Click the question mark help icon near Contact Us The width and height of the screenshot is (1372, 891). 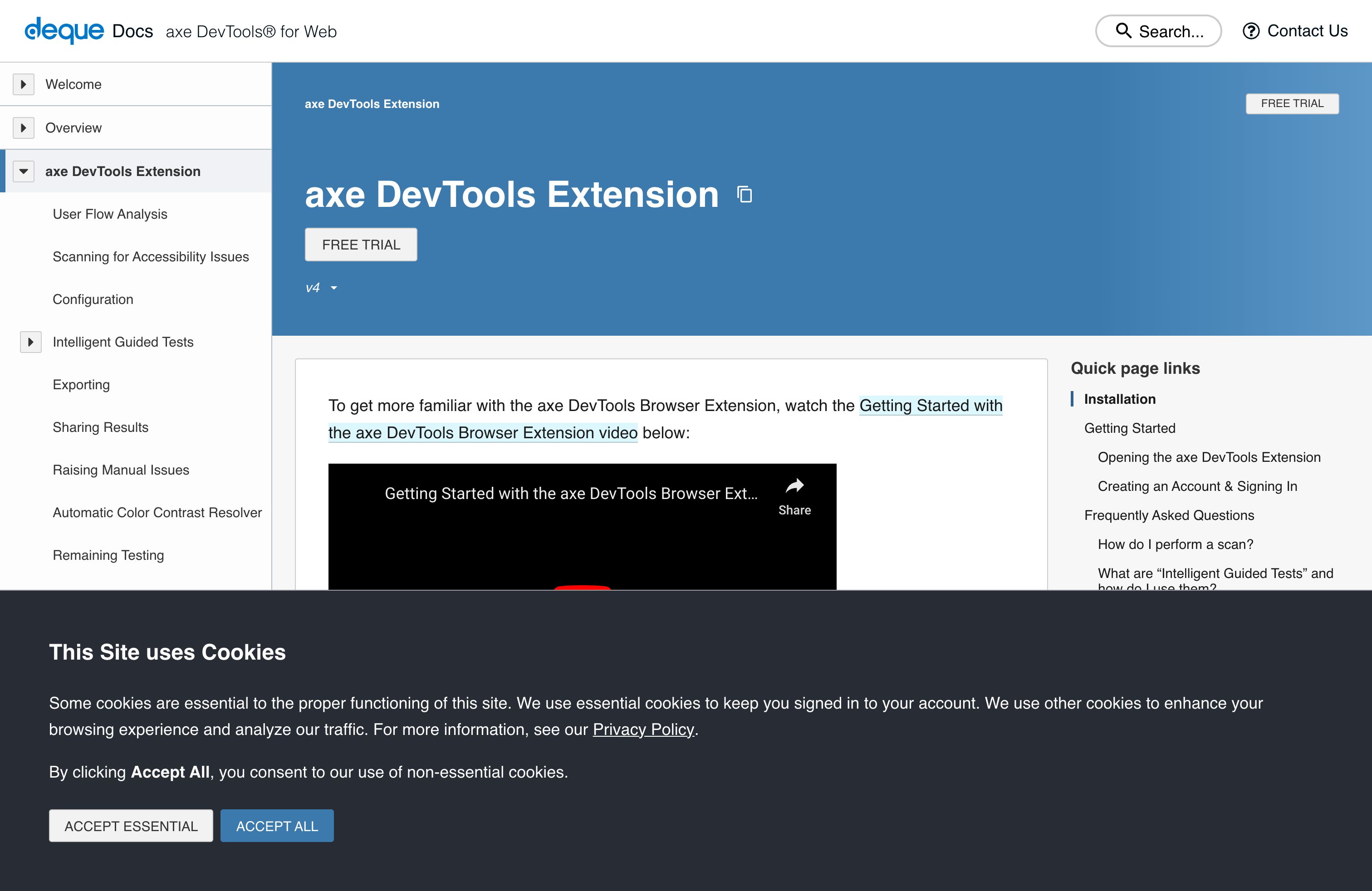pos(1250,31)
